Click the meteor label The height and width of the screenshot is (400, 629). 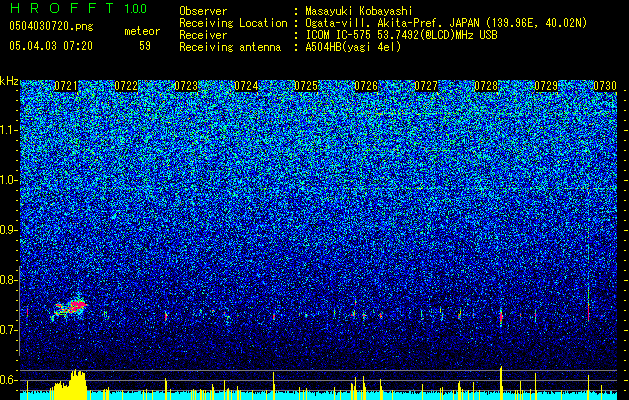coord(142,31)
